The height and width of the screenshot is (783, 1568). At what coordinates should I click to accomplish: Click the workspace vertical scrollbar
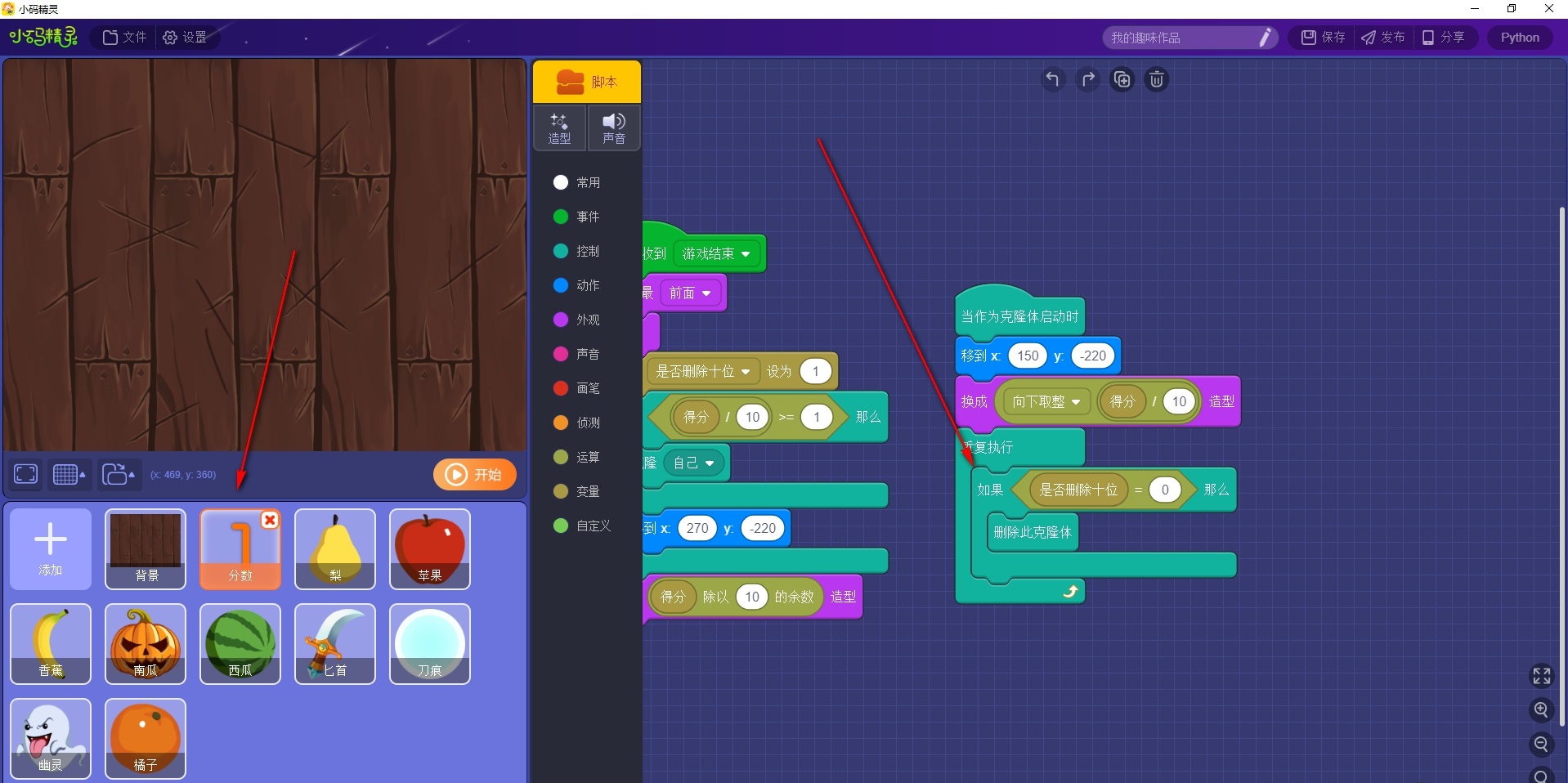(1561, 466)
